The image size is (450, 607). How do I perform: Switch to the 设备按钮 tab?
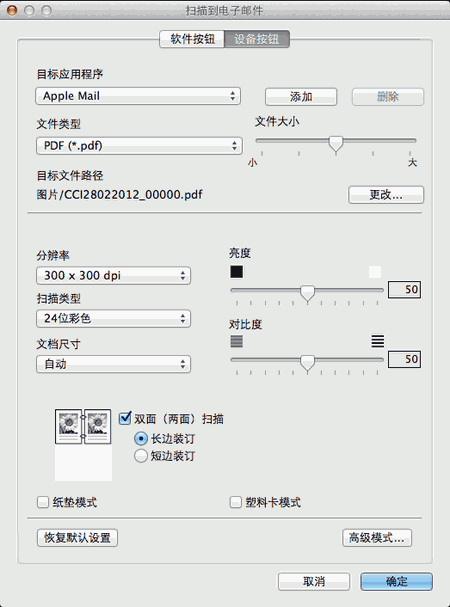257,39
